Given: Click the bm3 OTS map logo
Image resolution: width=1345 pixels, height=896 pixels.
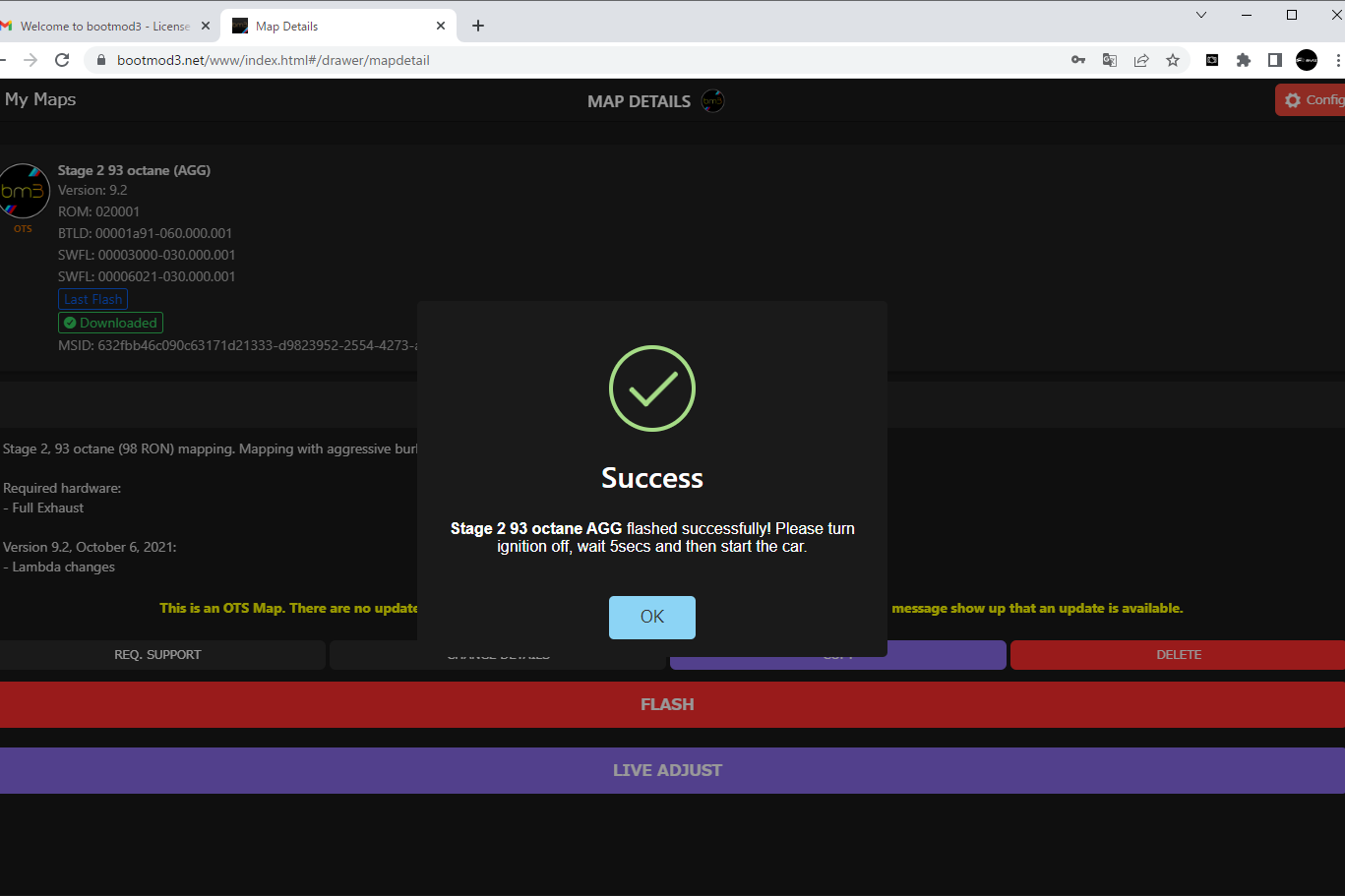Looking at the screenshot, I should (23, 192).
